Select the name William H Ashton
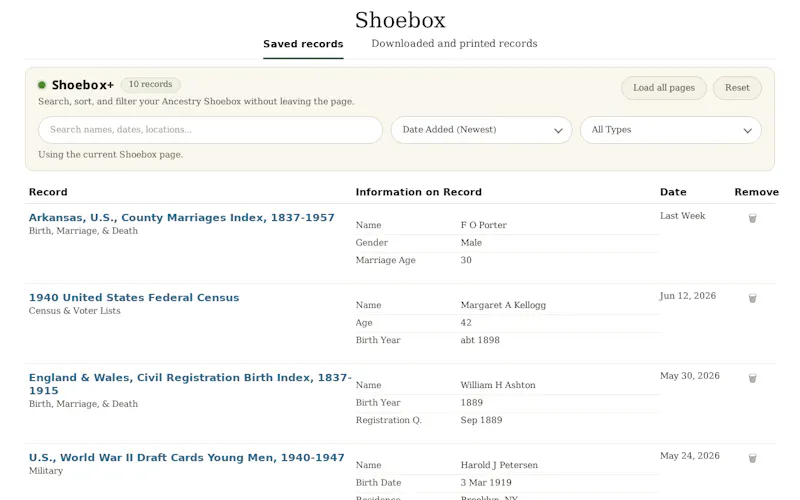 coord(498,385)
